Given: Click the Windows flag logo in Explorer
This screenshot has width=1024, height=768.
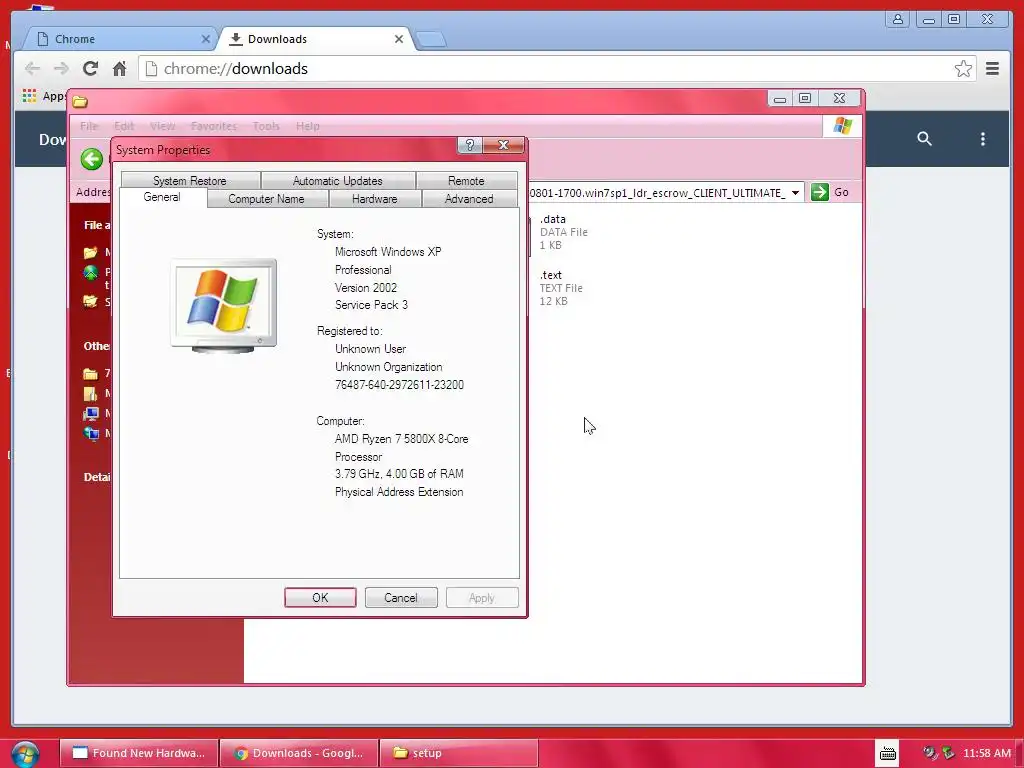Looking at the screenshot, I should point(842,126).
